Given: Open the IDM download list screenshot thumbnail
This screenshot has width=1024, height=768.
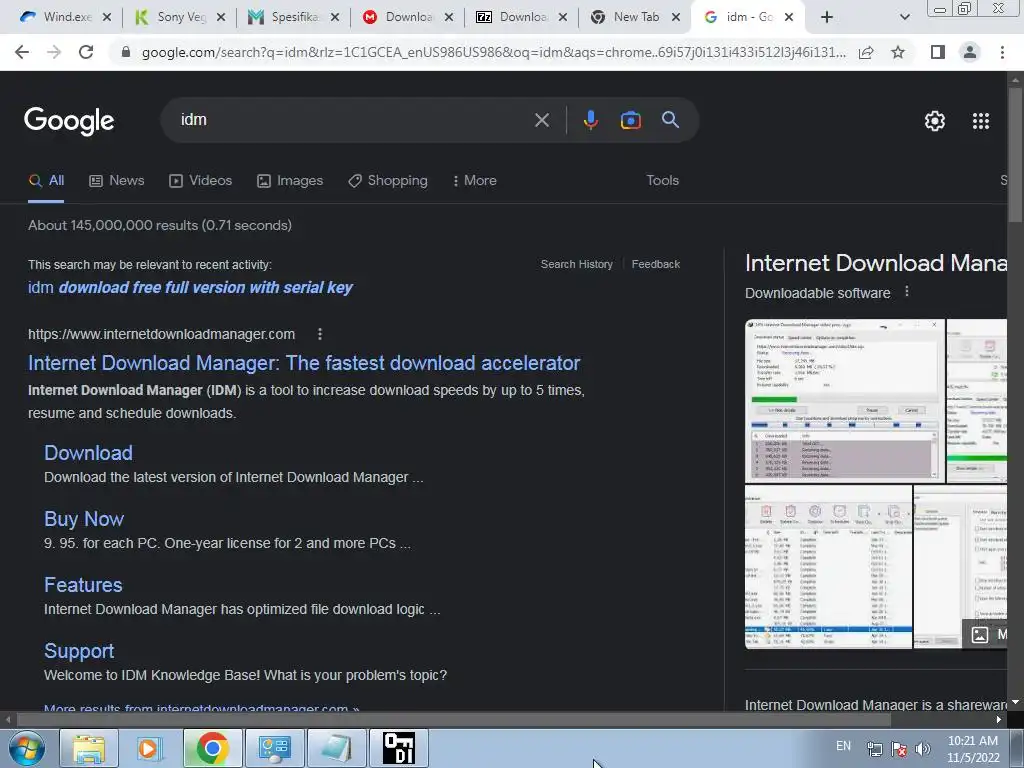Looking at the screenshot, I should [x=828, y=567].
